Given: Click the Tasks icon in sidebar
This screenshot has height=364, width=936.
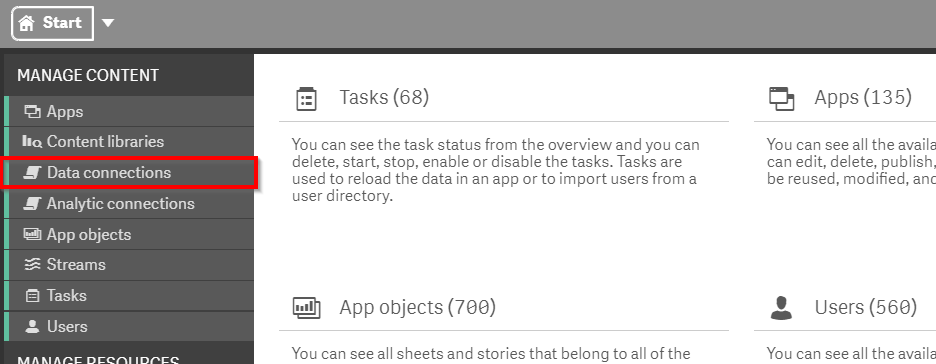Looking at the screenshot, I should (x=32, y=296).
